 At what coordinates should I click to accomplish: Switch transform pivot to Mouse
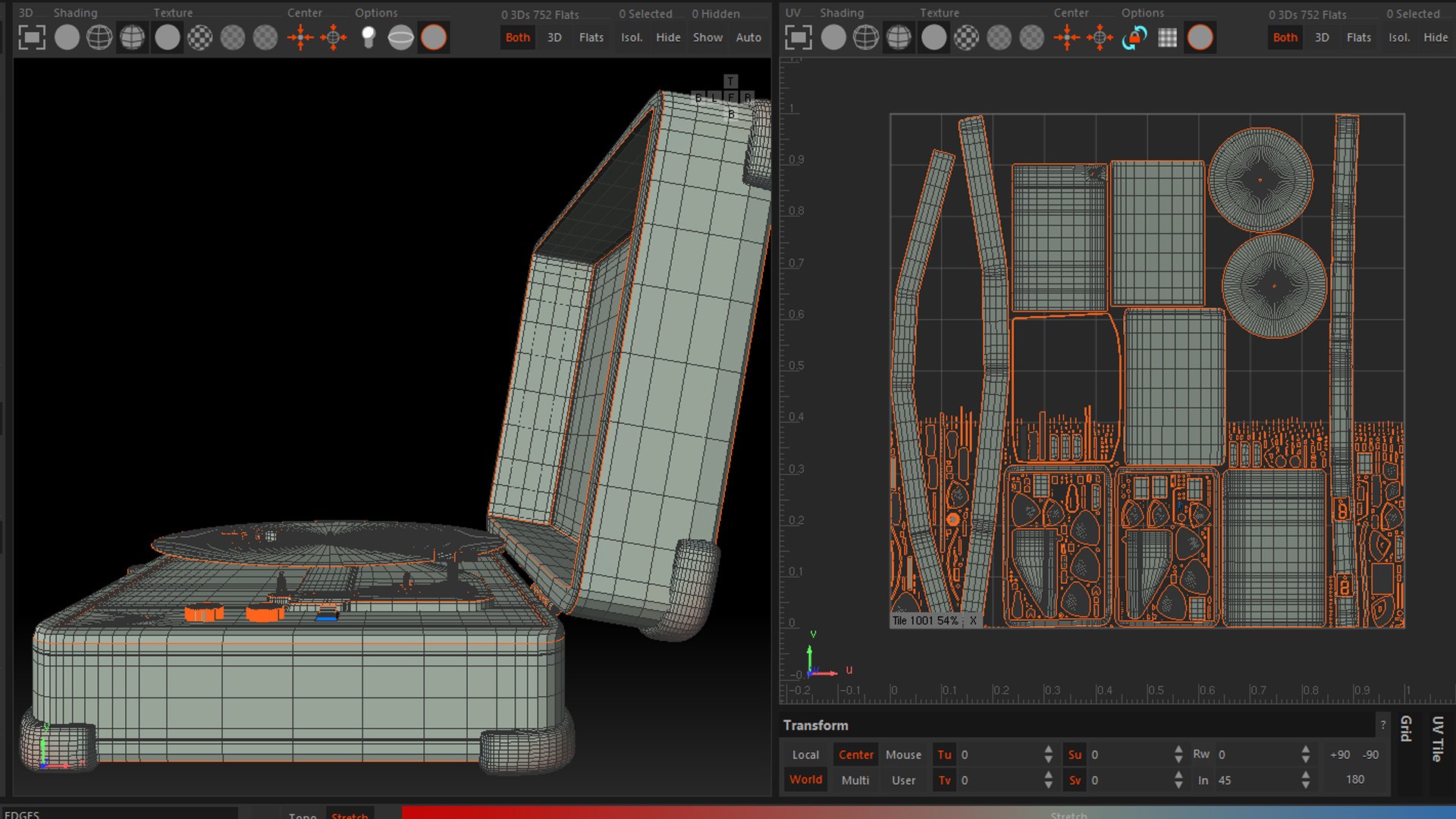(903, 755)
